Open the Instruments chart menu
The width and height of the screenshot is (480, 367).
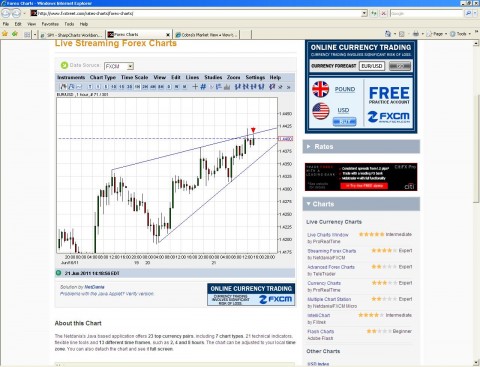pos(71,77)
